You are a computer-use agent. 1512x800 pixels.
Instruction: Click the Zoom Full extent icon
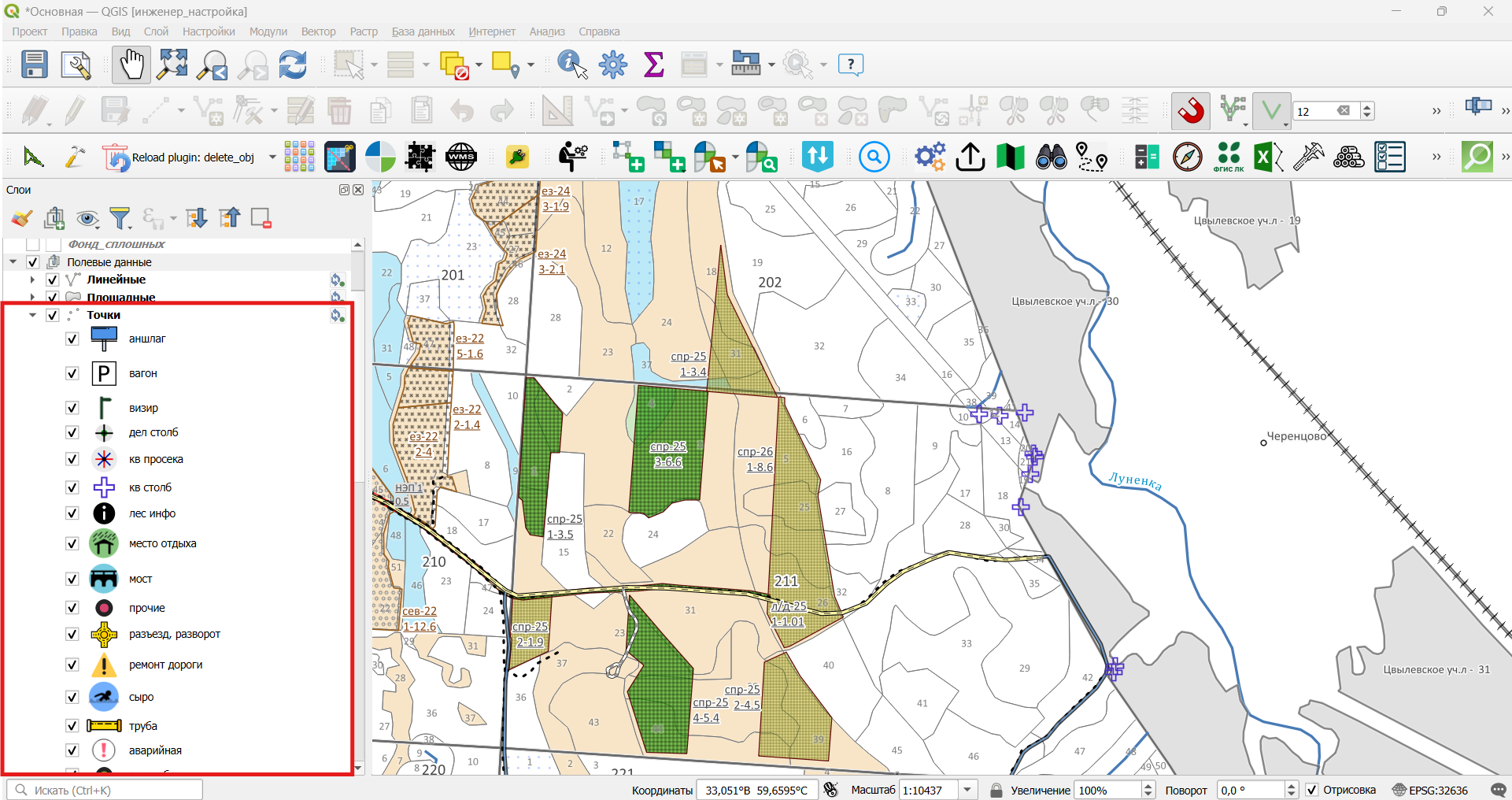[x=172, y=65]
